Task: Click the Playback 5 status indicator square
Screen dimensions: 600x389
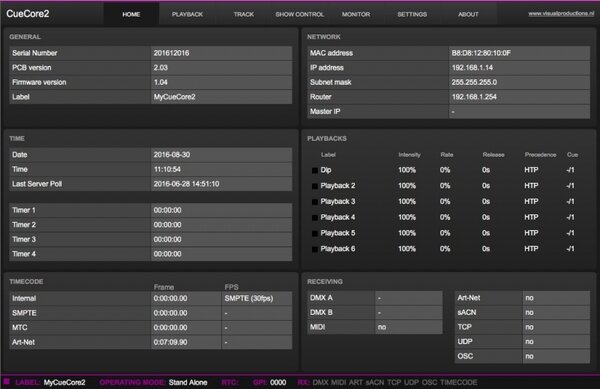Action: click(315, 233)
